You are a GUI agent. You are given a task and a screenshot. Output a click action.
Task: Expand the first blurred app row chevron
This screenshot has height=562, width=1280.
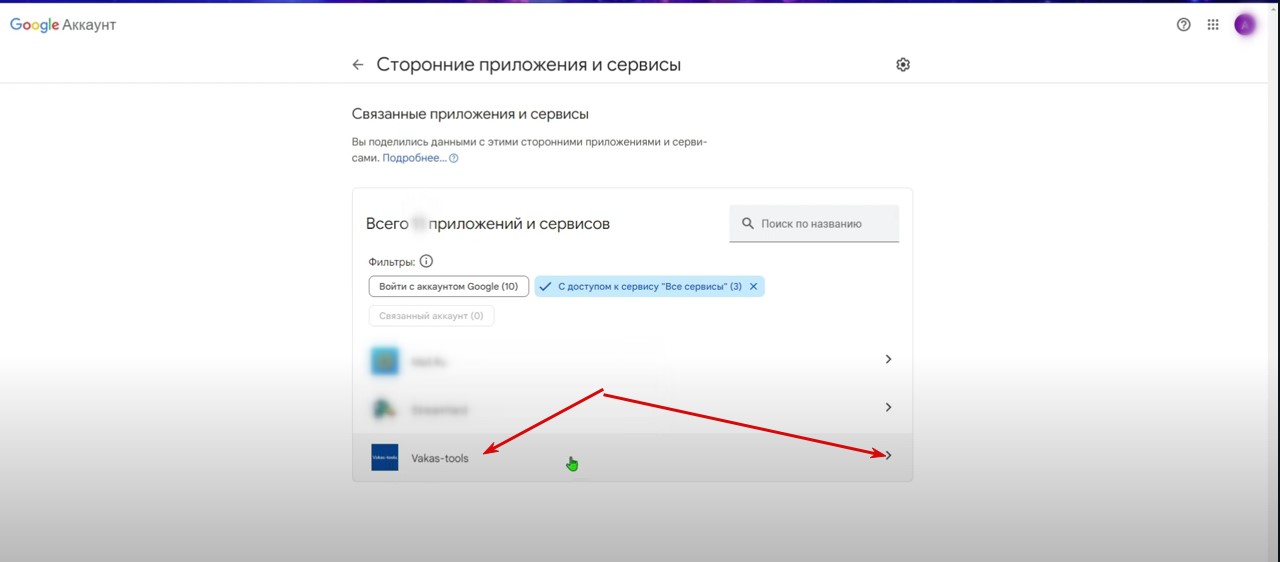pos(888,359)
